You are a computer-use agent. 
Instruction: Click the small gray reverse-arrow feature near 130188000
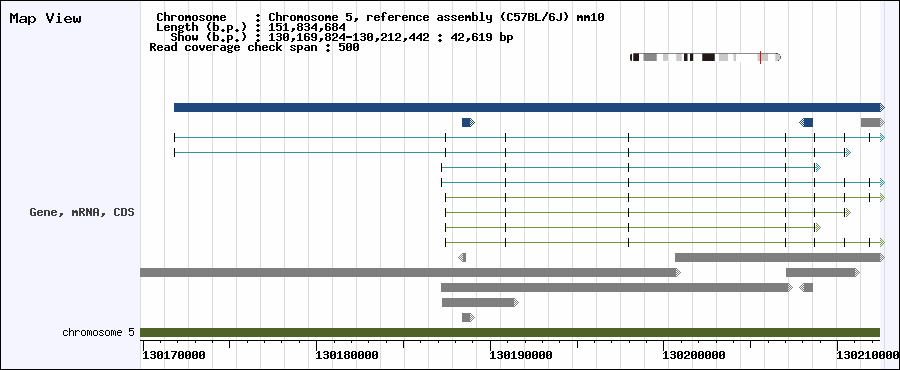tap(462, 258)
